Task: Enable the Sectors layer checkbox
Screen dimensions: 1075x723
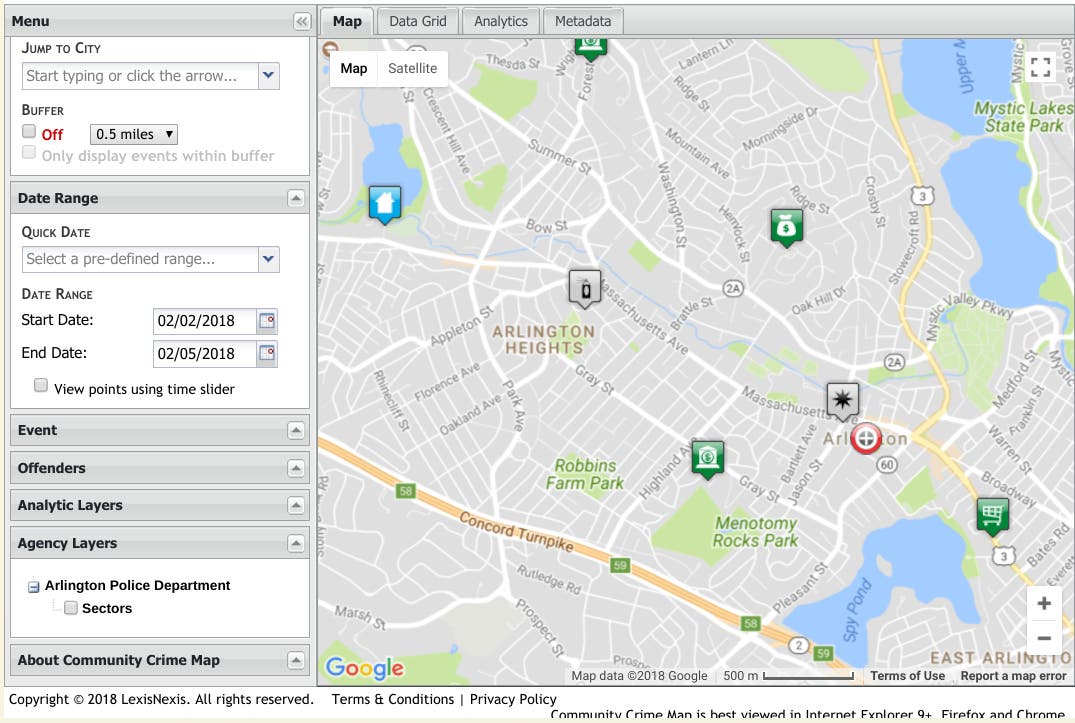Action: (71, 608)
